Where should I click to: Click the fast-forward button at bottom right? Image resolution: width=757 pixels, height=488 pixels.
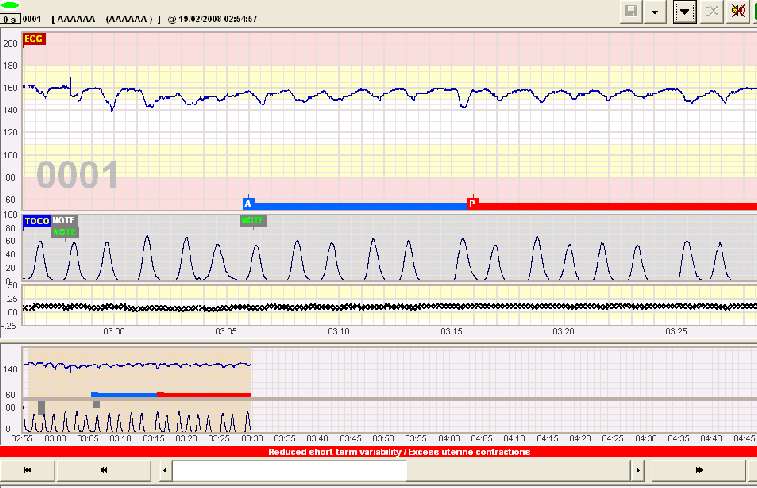pyautogui.click(x=699, y=470)
